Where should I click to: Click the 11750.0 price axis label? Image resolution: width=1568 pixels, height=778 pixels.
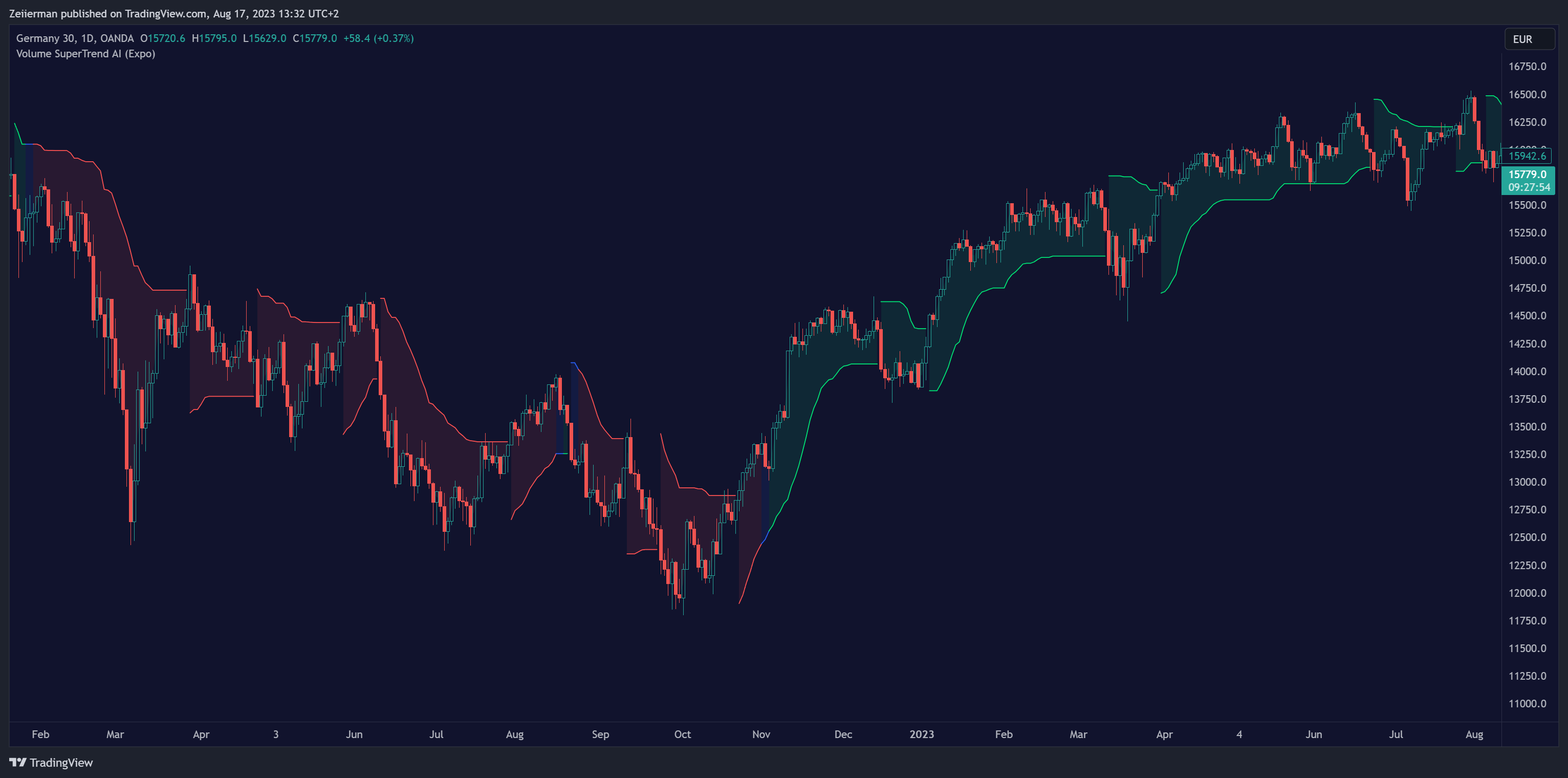tap(1527, 621)
